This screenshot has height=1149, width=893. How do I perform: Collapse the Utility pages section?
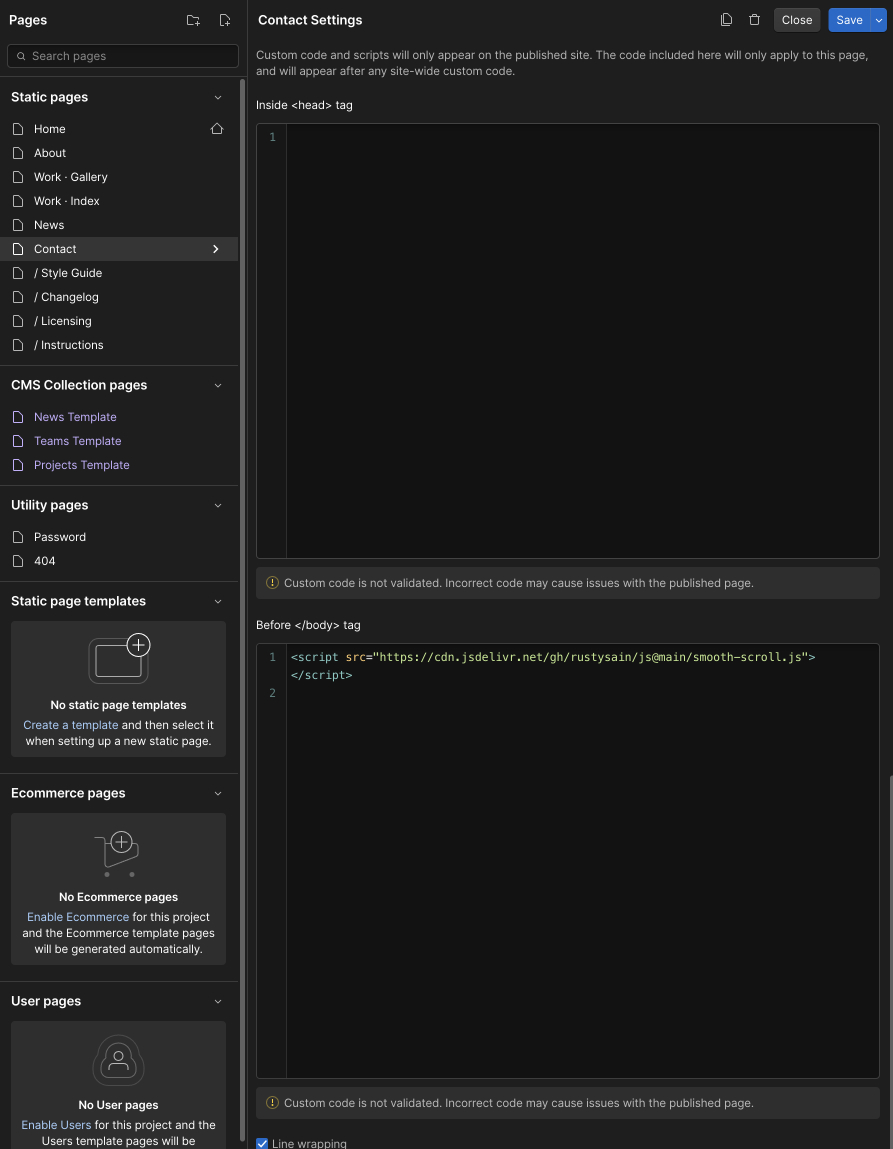pos(218,506)
